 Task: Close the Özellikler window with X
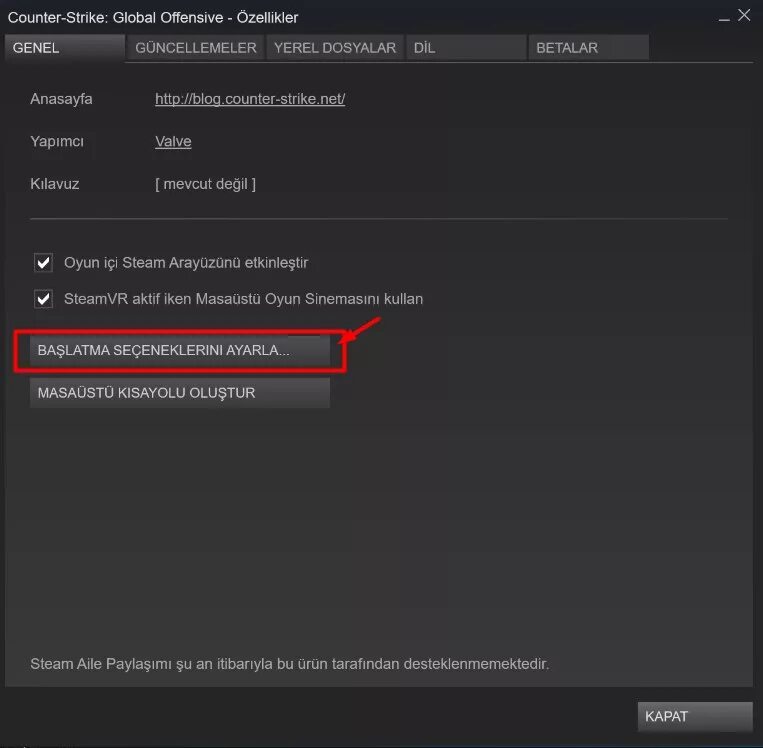pos(744,15)
